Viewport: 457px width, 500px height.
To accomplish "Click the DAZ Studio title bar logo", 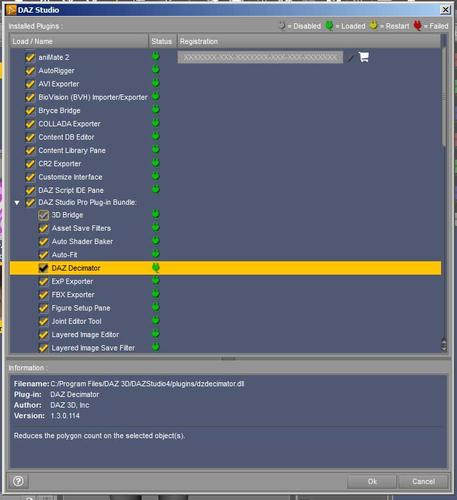I will pyautogui.click(x=11, y=10).
